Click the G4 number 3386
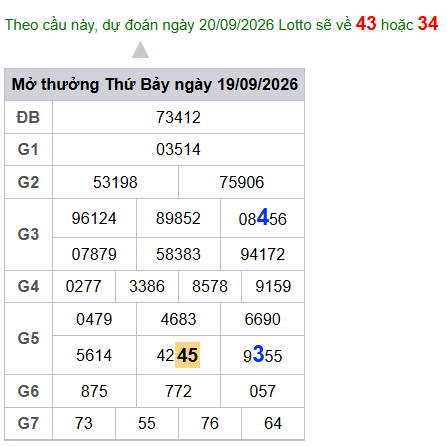 point(147,286)
